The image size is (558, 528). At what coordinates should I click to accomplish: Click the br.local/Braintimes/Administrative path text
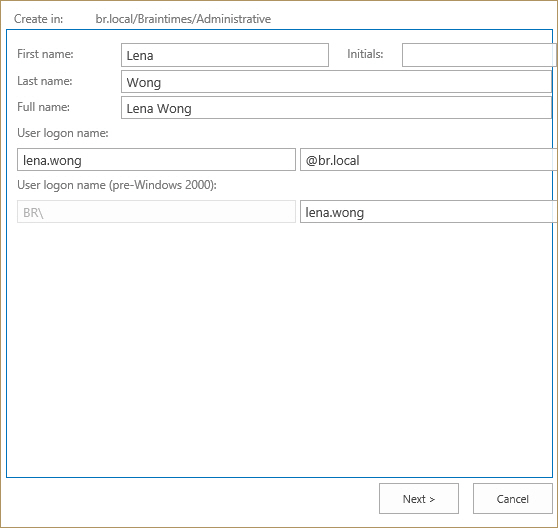(183, 19)
